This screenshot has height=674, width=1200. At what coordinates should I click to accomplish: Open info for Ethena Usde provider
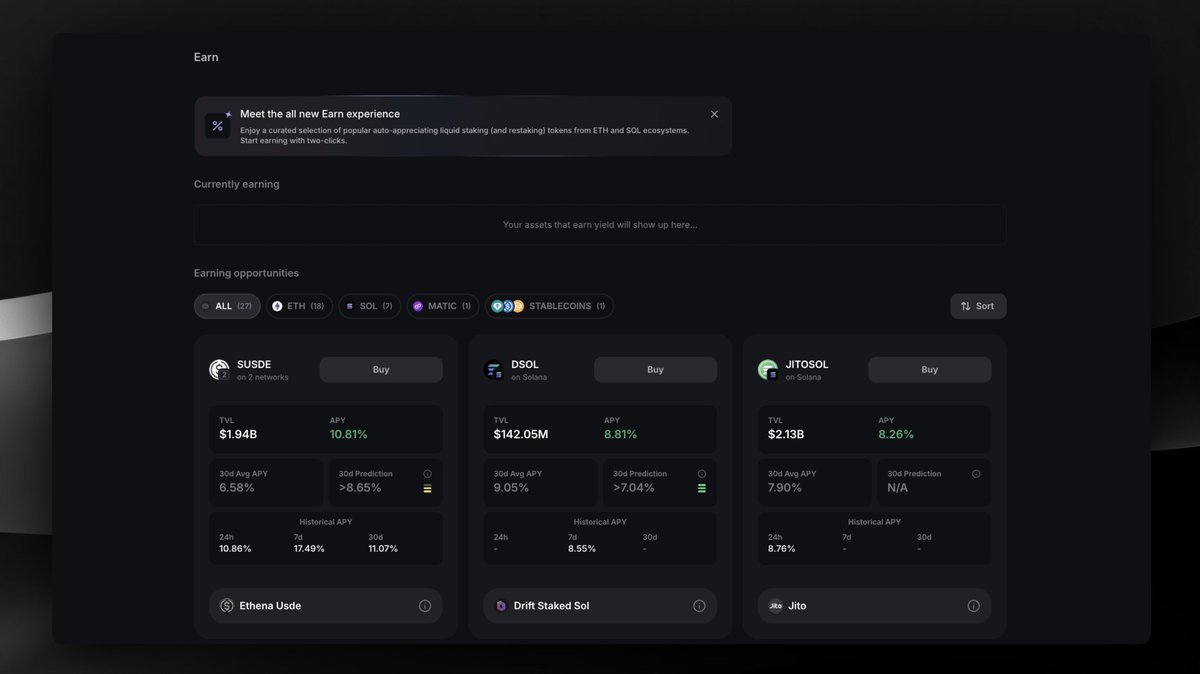pyautogui.click(x=425, y=606)
